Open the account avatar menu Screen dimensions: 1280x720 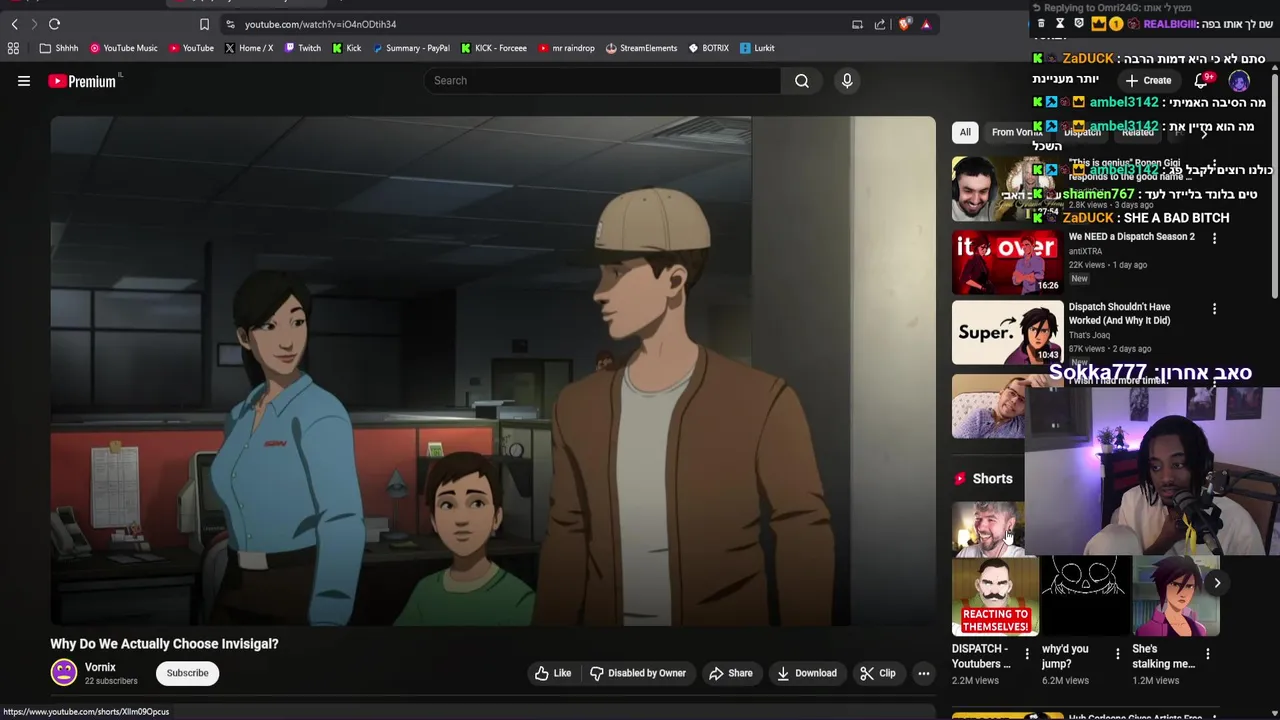[x=1239, y=81]
